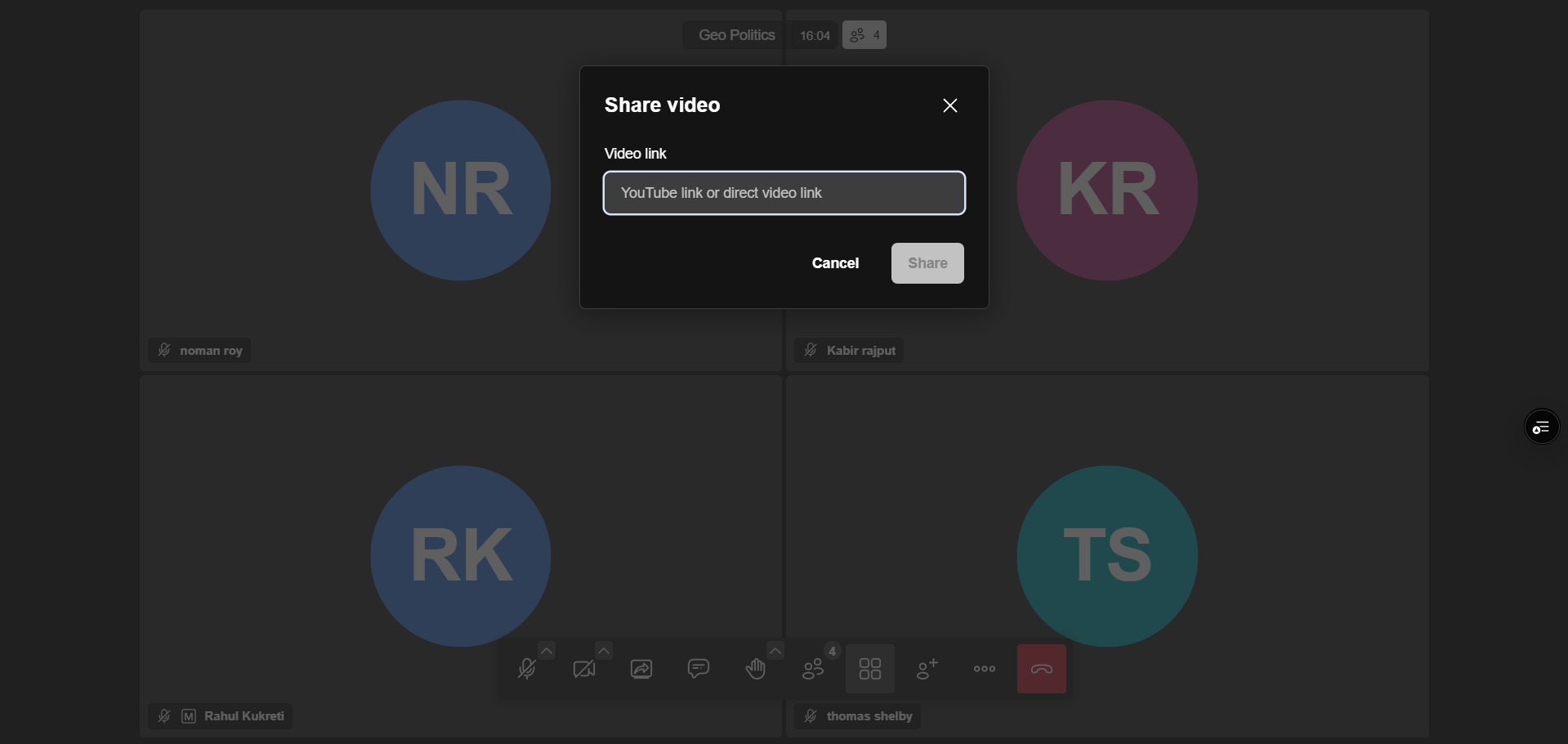Unmute the microphone in the toolbar
This screenshot has height=744, width=1568.
coord(527,670)
